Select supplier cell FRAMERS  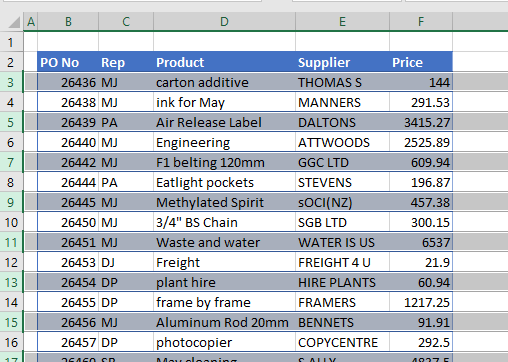342,302
